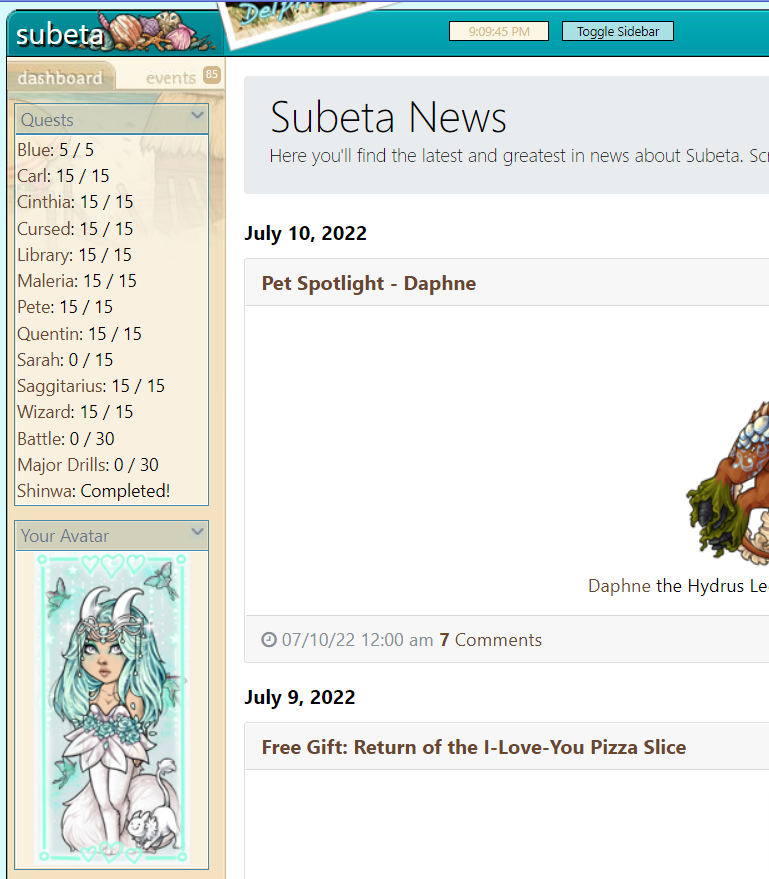Open the Pet Spotlight - Daphne article

pos(369,283)
